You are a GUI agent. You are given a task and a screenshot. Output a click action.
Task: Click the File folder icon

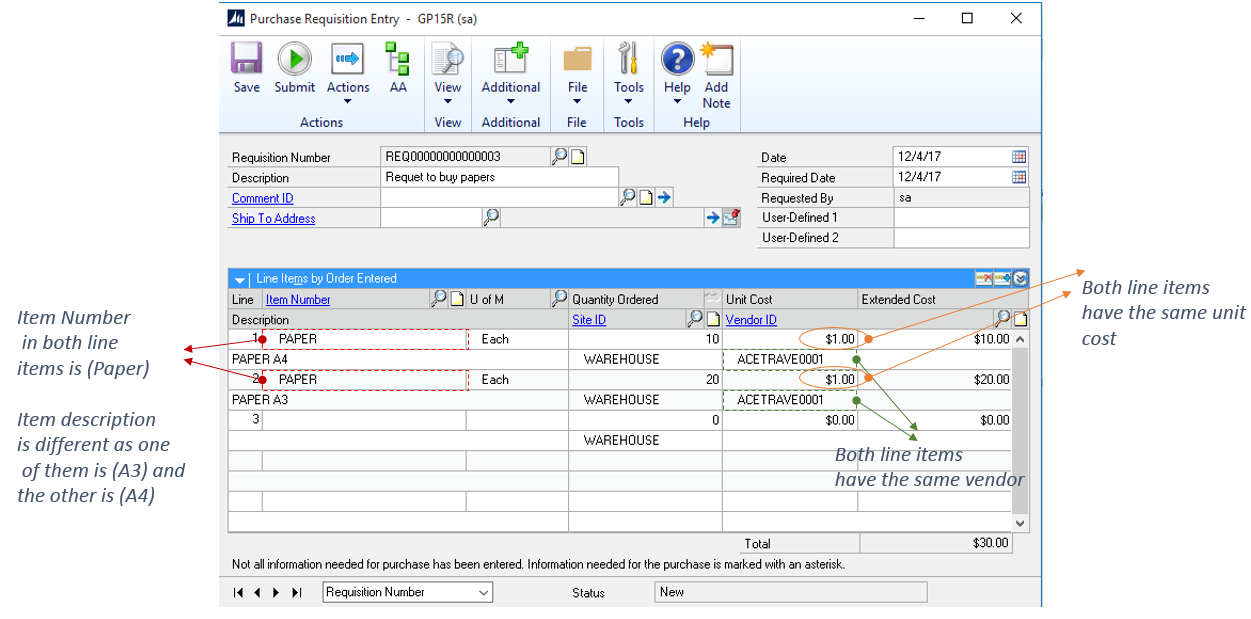pyautogui.click(x=577, y=60)
